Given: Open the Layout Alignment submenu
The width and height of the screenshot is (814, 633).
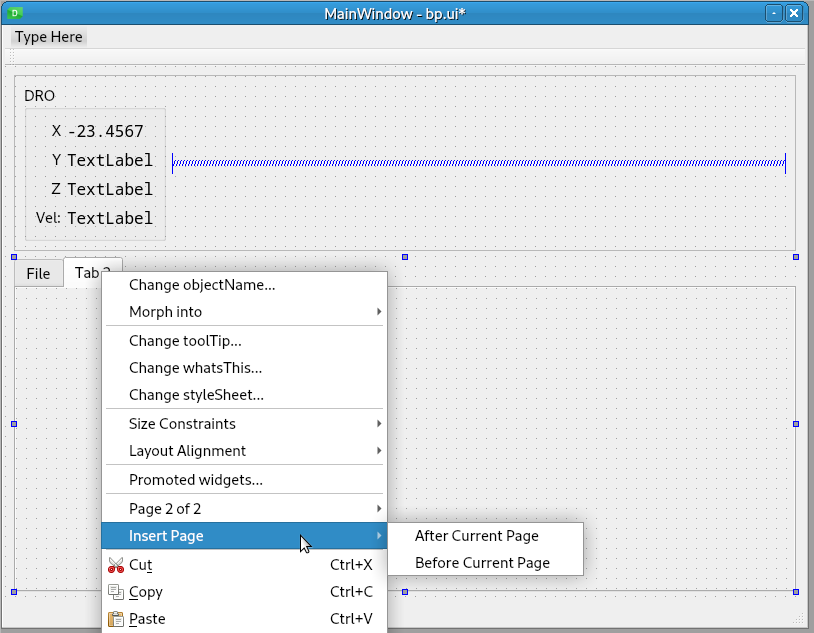Looking at the screenshot, I should click(x=244, y=451).
